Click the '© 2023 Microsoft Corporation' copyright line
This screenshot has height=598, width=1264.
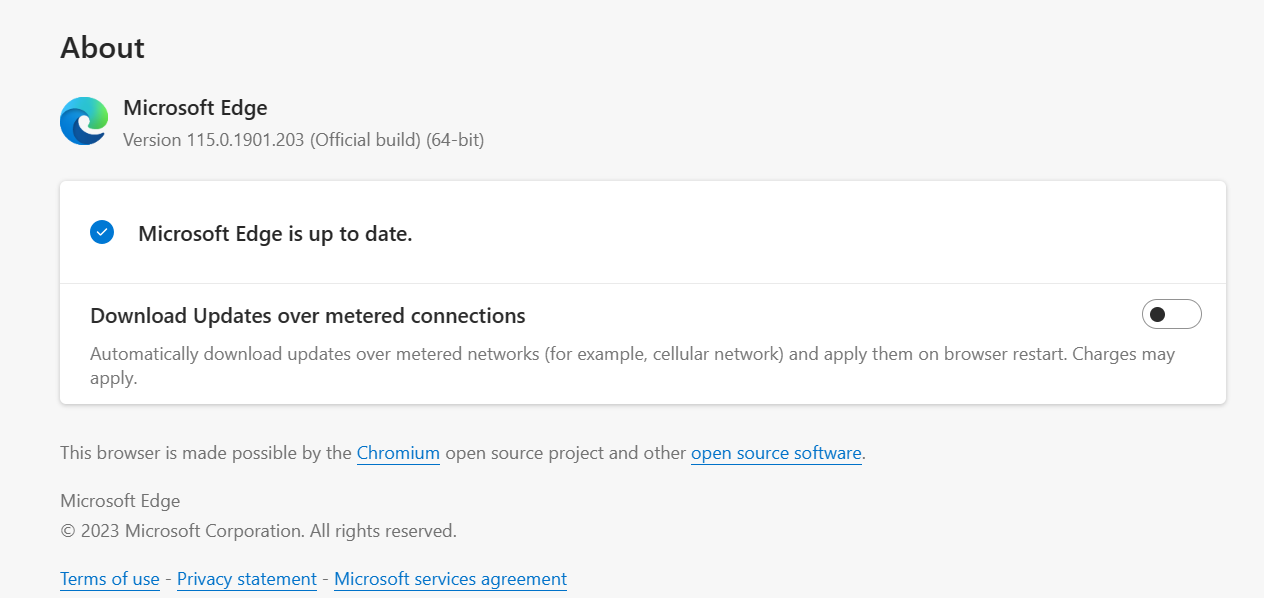point(258,531)
